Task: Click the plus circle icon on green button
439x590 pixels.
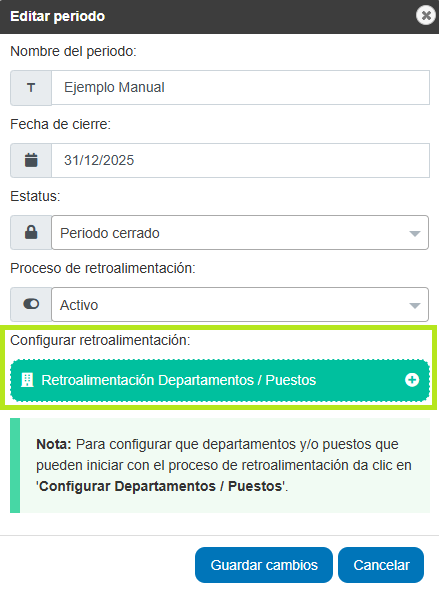Action: click(x=412, y=380)
